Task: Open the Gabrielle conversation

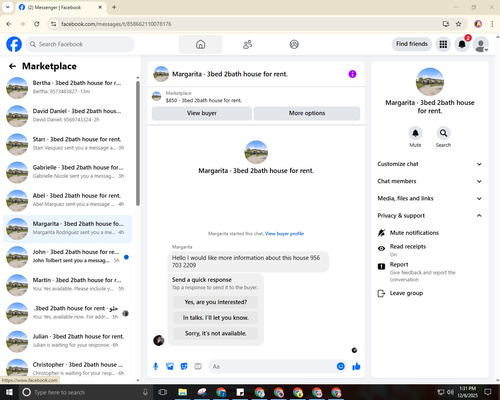Action: click(x=68, y=172)
